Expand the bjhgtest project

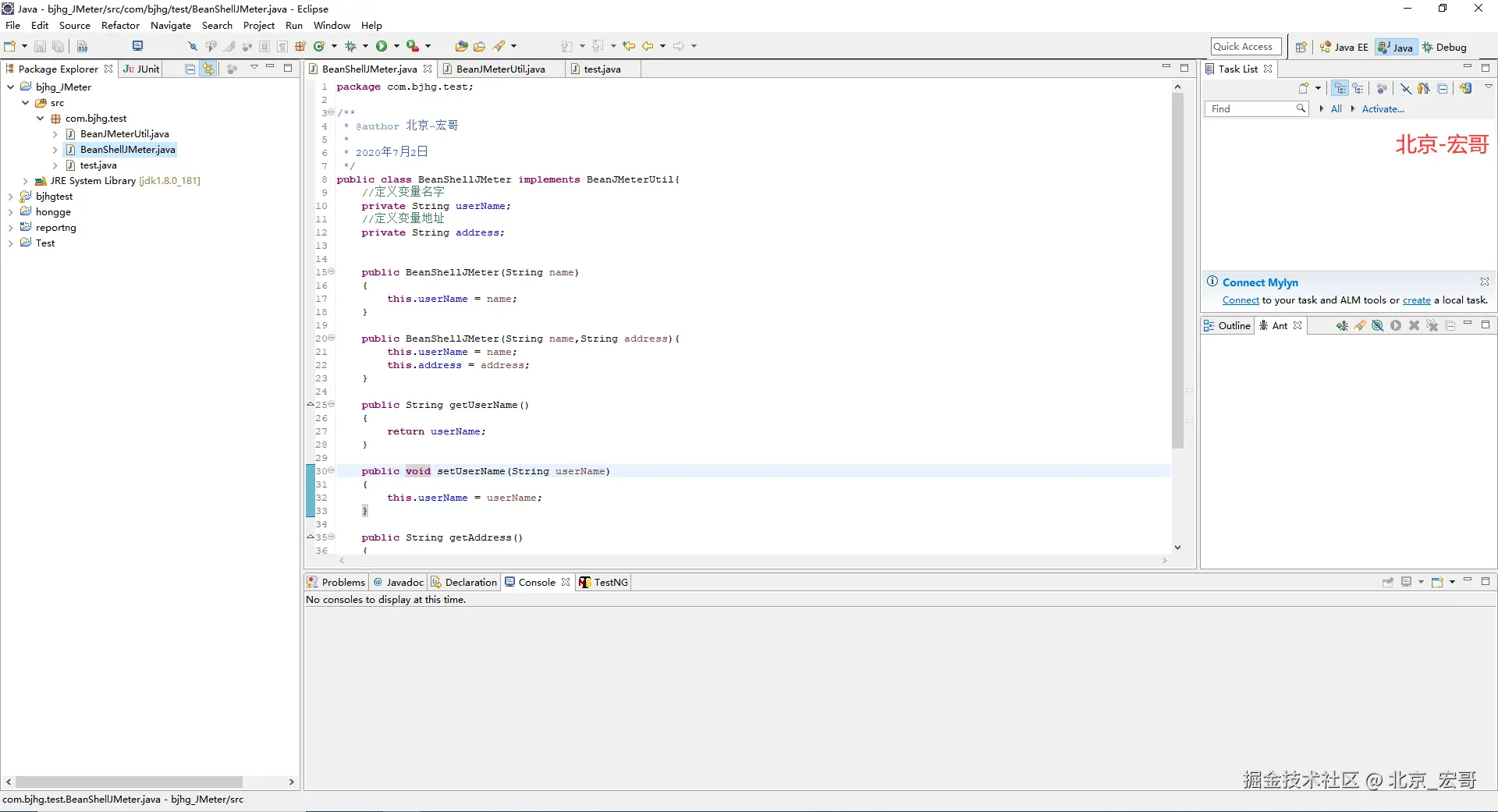coord(10,197)
